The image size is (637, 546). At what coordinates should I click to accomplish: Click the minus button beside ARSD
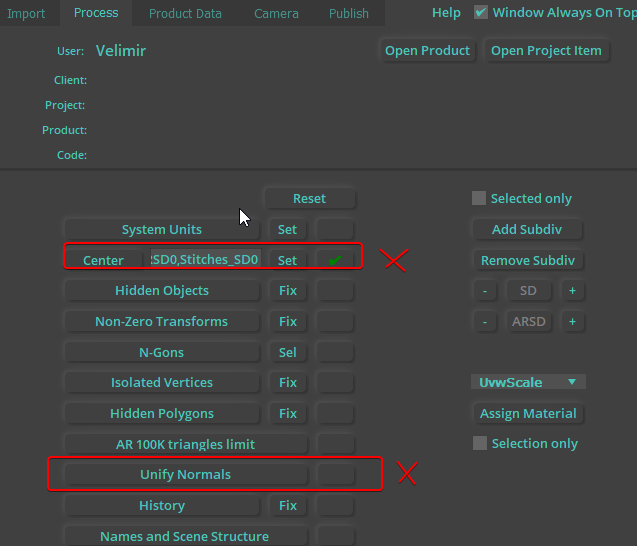(484, 322)
